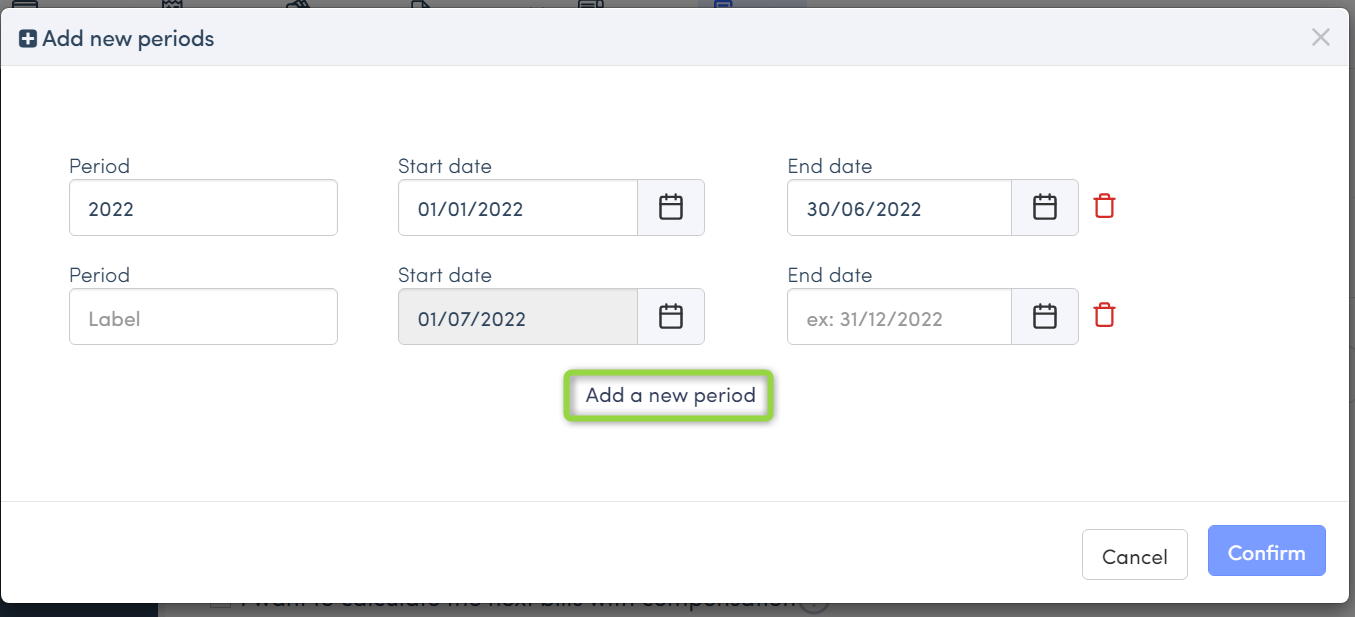The image size is (1355, 617).
Task: Focus the empty second End date field
Action: [x=898, y=317]
